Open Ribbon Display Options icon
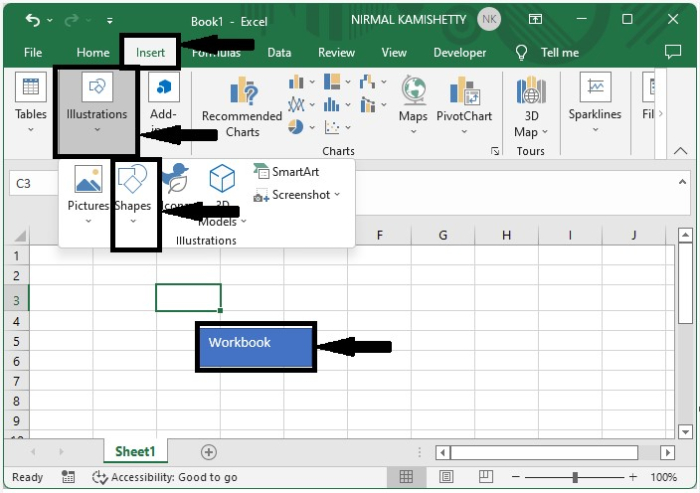Viewport: 700px width, 493px height. [x=535, y=19]
